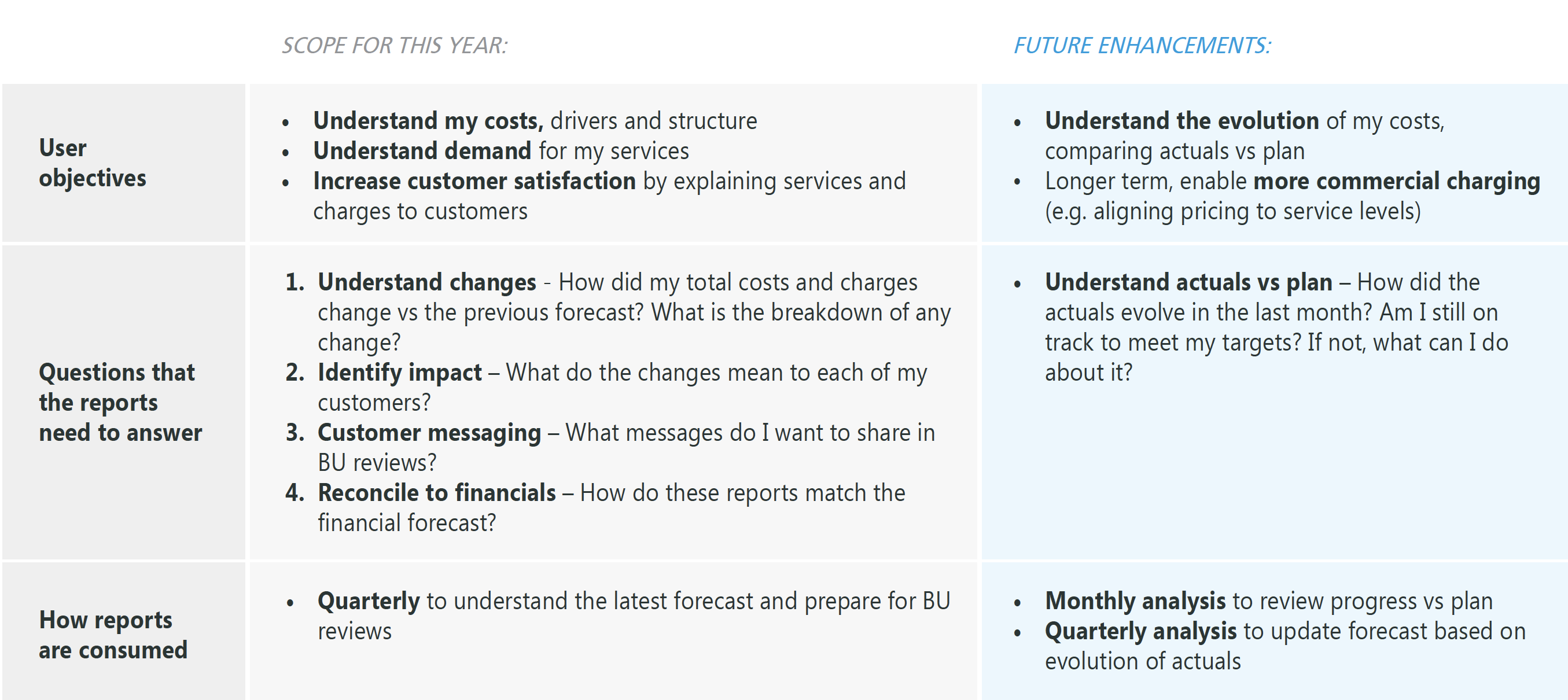Click the 'Quarterly analysis' bullet text
Image resolution: width=1568 pixels, height=700 pixels.
pyautogui.click(x=1140, y=631)
